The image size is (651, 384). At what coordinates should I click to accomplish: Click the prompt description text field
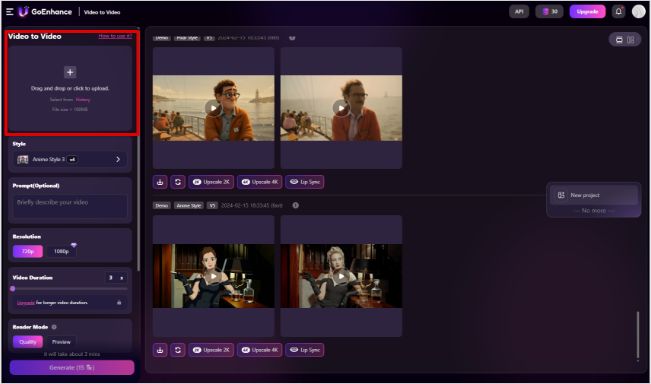[70, 206]
